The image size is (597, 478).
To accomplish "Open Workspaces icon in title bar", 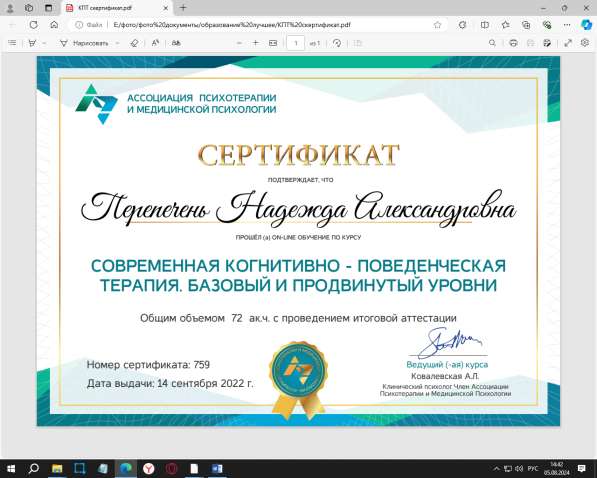I will (x=29, y=8).
